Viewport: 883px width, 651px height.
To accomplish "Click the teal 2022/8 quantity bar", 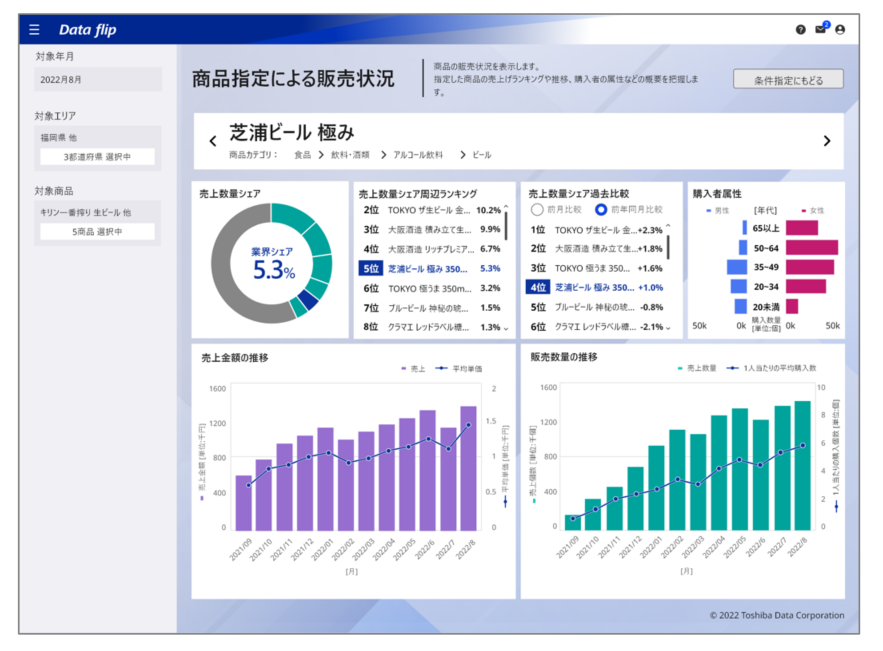I will 802,466.
